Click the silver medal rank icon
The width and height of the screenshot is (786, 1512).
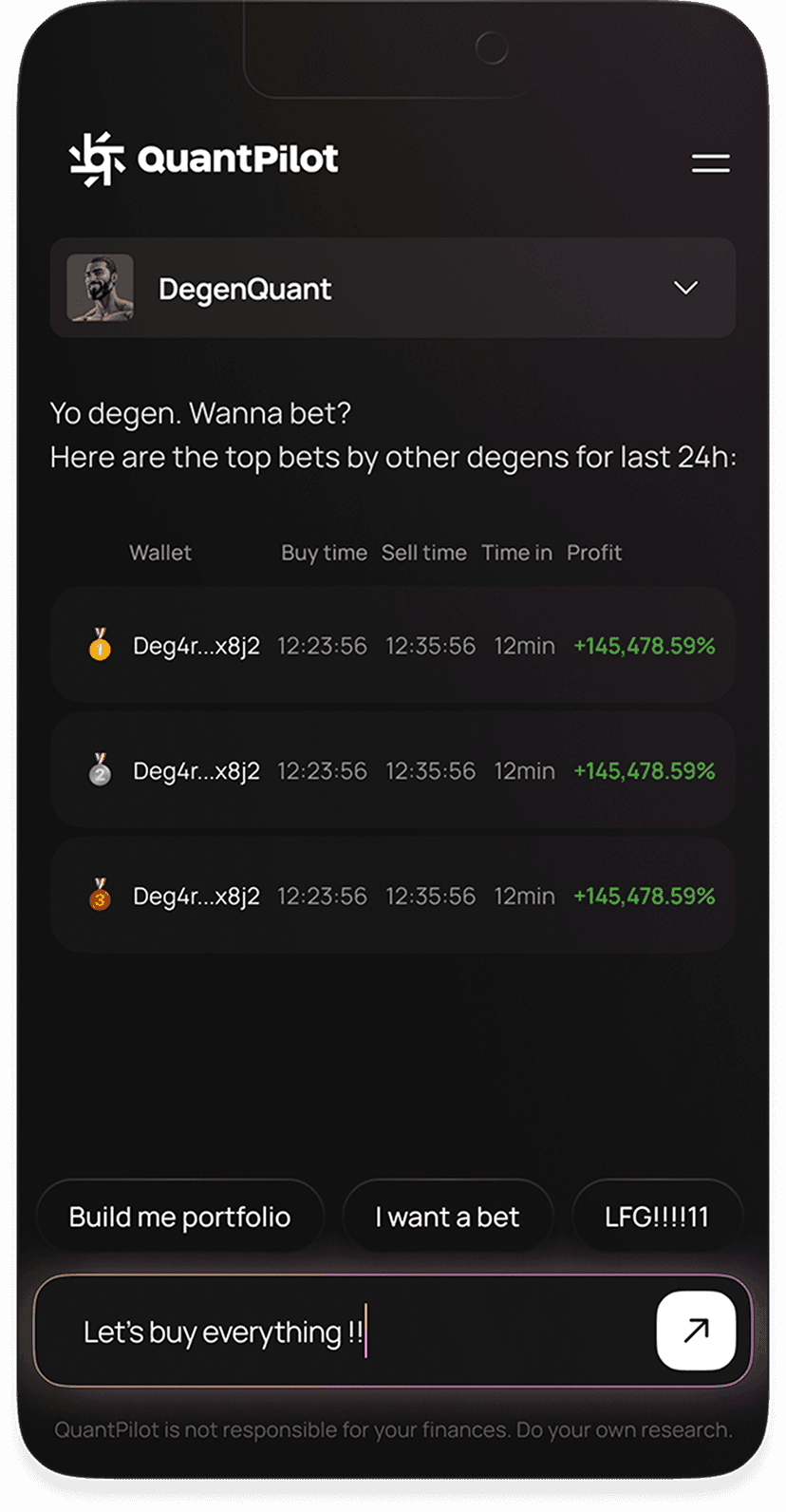100,770
